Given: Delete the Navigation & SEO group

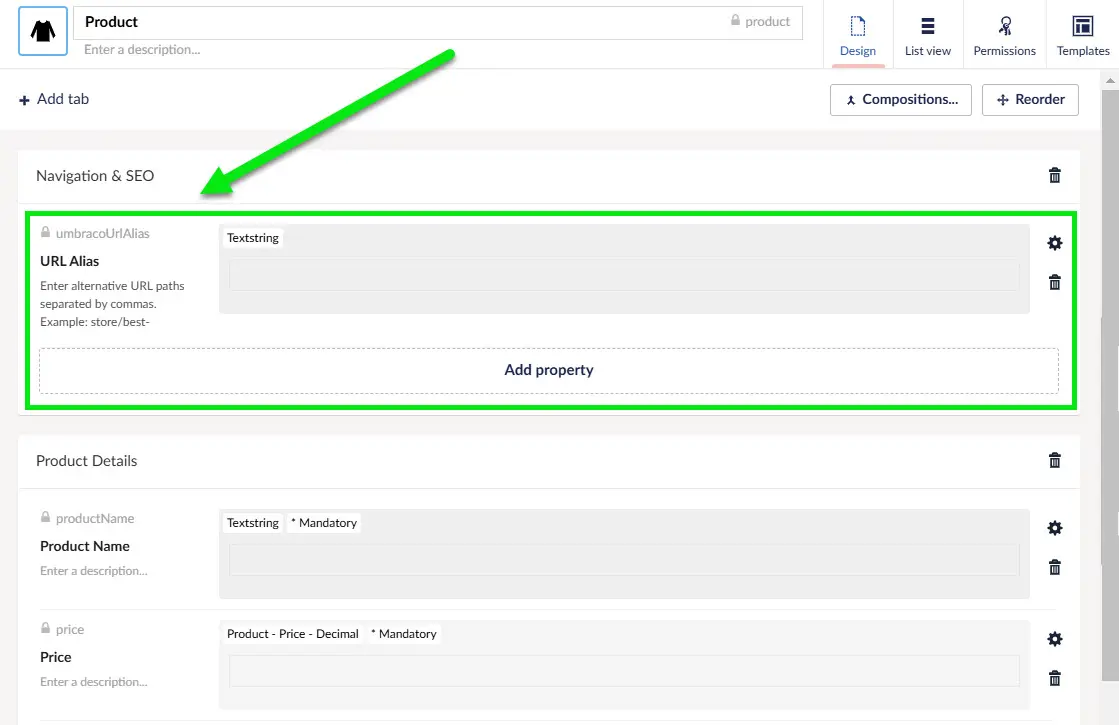Looking at the screenshot, I should pyautogui.click(x=1054, y=176).
